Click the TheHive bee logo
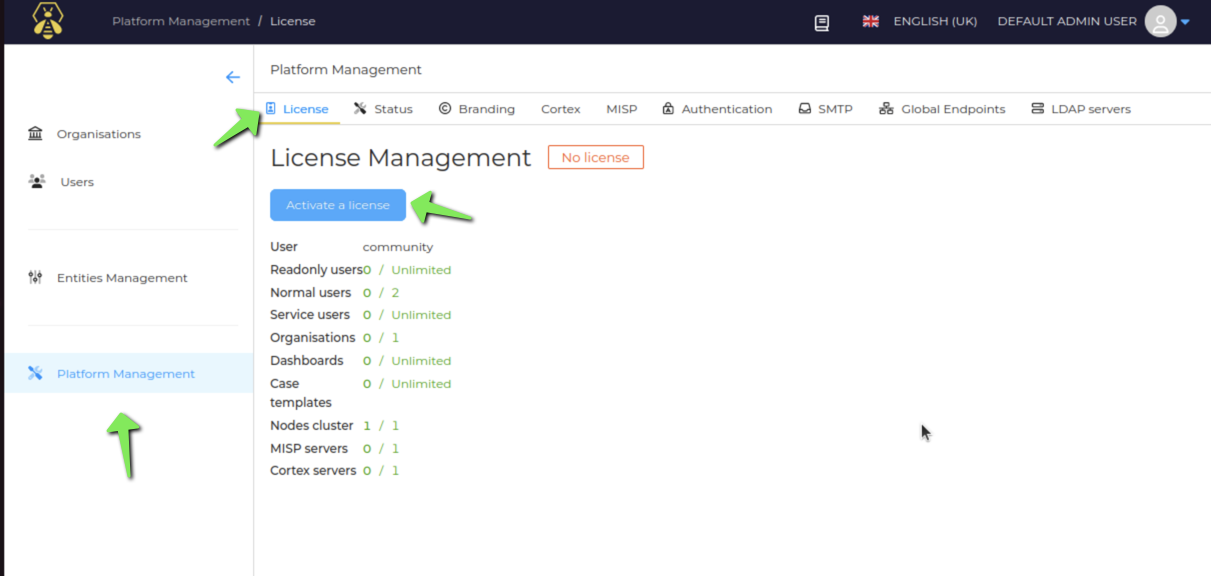Image resolution: width=1211 pixels, height=576 pixels. pos(47,20)
